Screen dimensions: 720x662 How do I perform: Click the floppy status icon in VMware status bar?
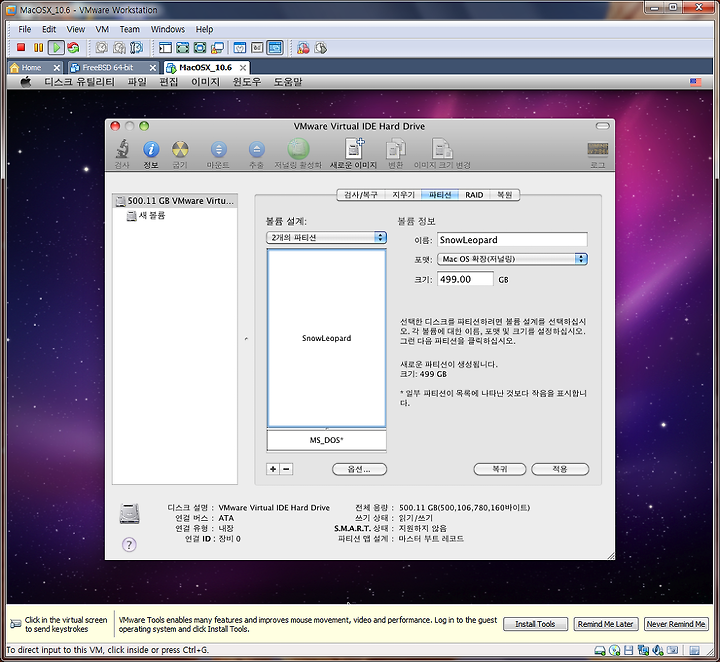pos(629,650)
